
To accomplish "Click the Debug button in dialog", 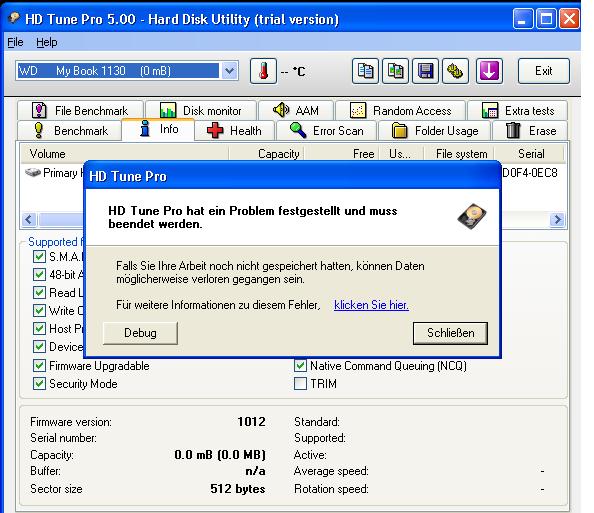I will [x=140, y=333].
